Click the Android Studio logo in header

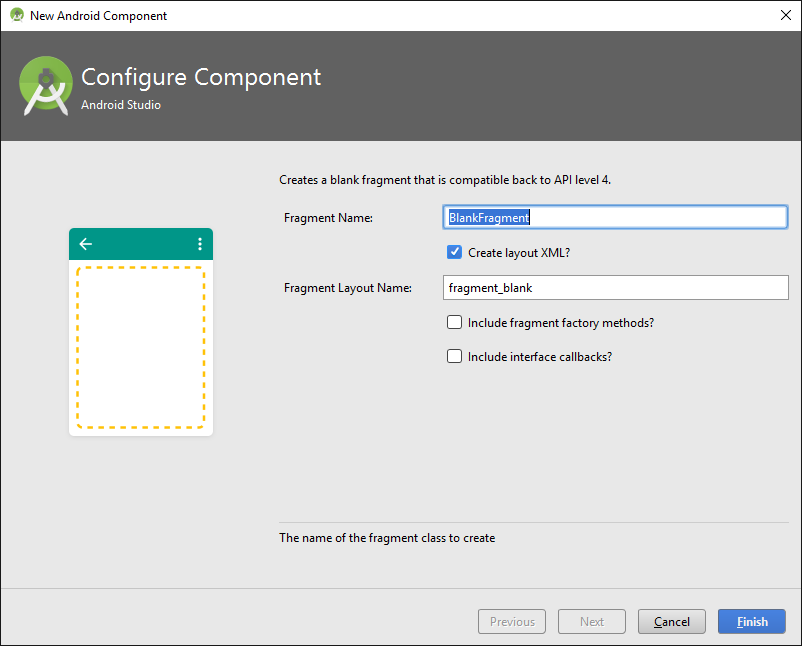click(46, 84)
